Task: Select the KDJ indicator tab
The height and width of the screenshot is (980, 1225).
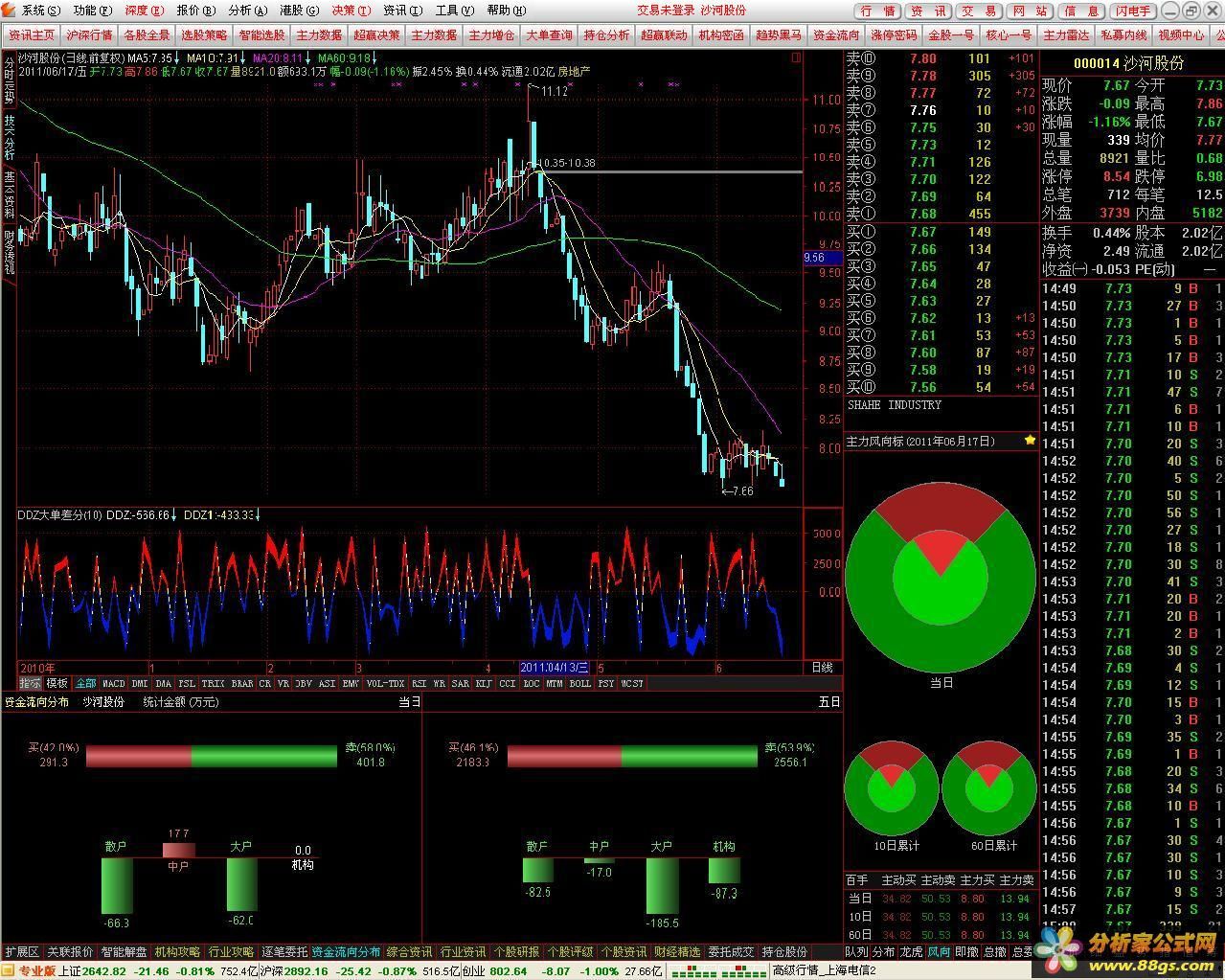Action: point(484,684)
